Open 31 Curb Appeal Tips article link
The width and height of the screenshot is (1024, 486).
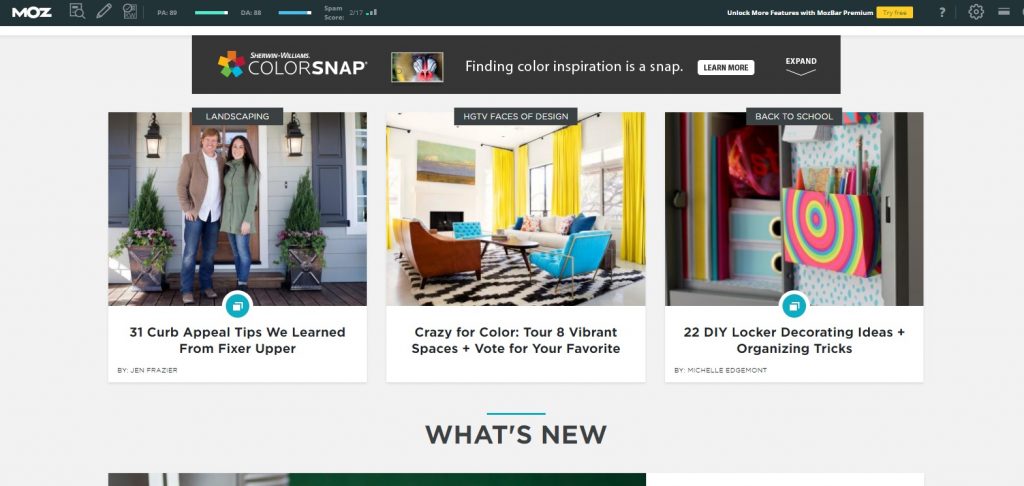(x=238, y=340)
